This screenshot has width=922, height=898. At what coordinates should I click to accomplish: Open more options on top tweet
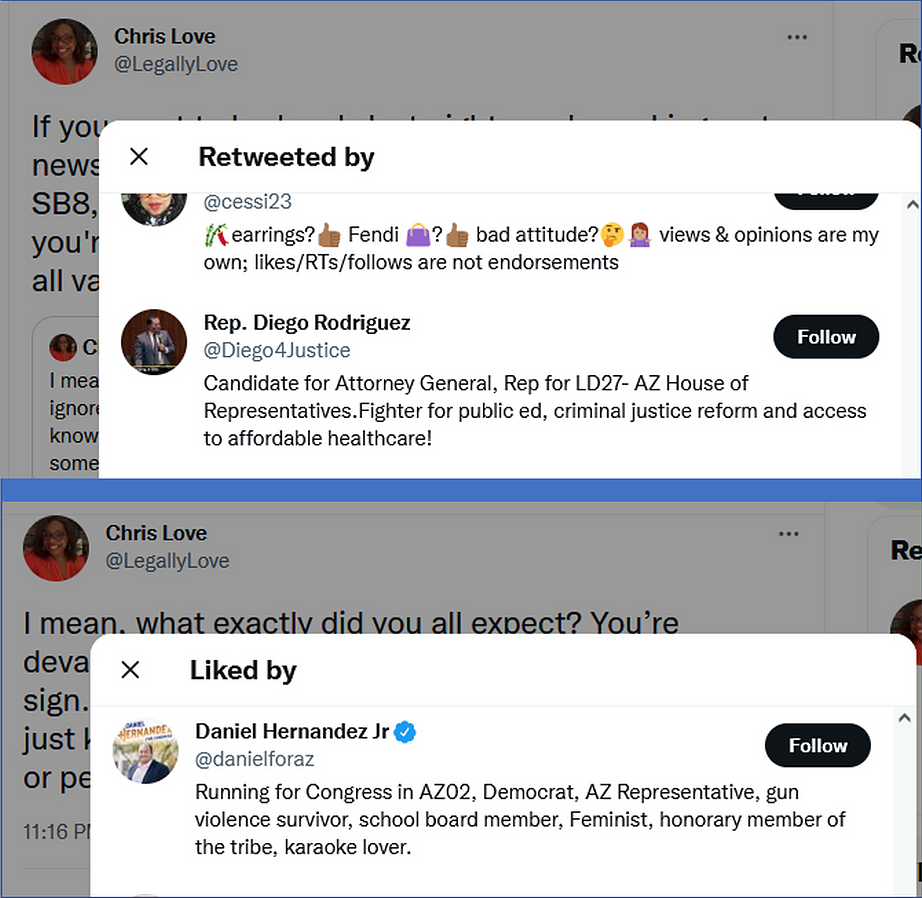[797, 37]
